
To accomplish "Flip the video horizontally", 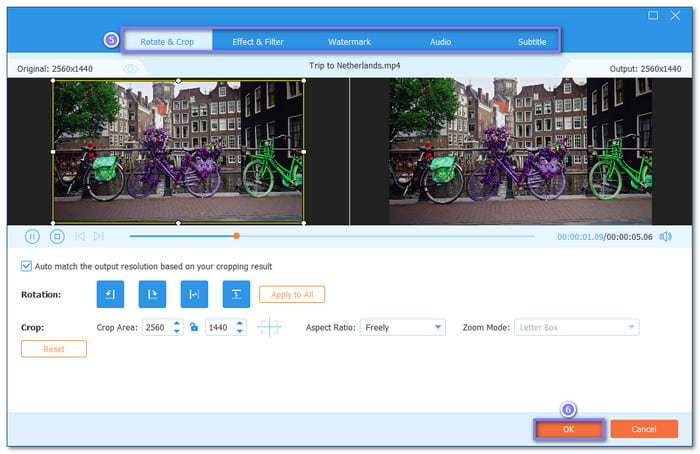I will [194, 294].
